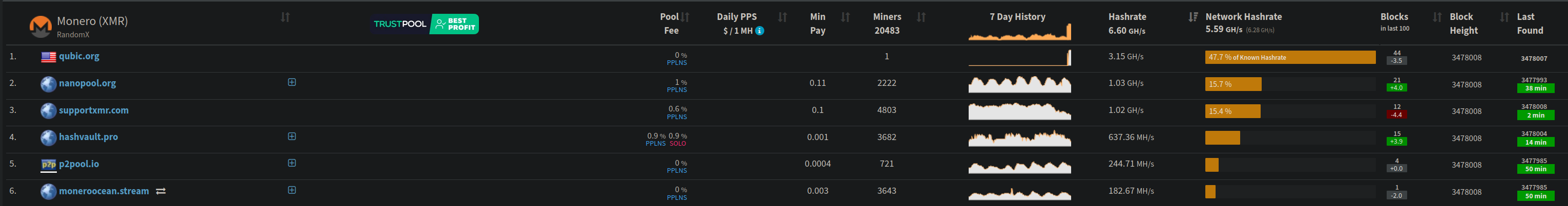1568x206 pixels.
Task: Toggle sort on the Hashrate column
Action: [x=1193, y=17]
